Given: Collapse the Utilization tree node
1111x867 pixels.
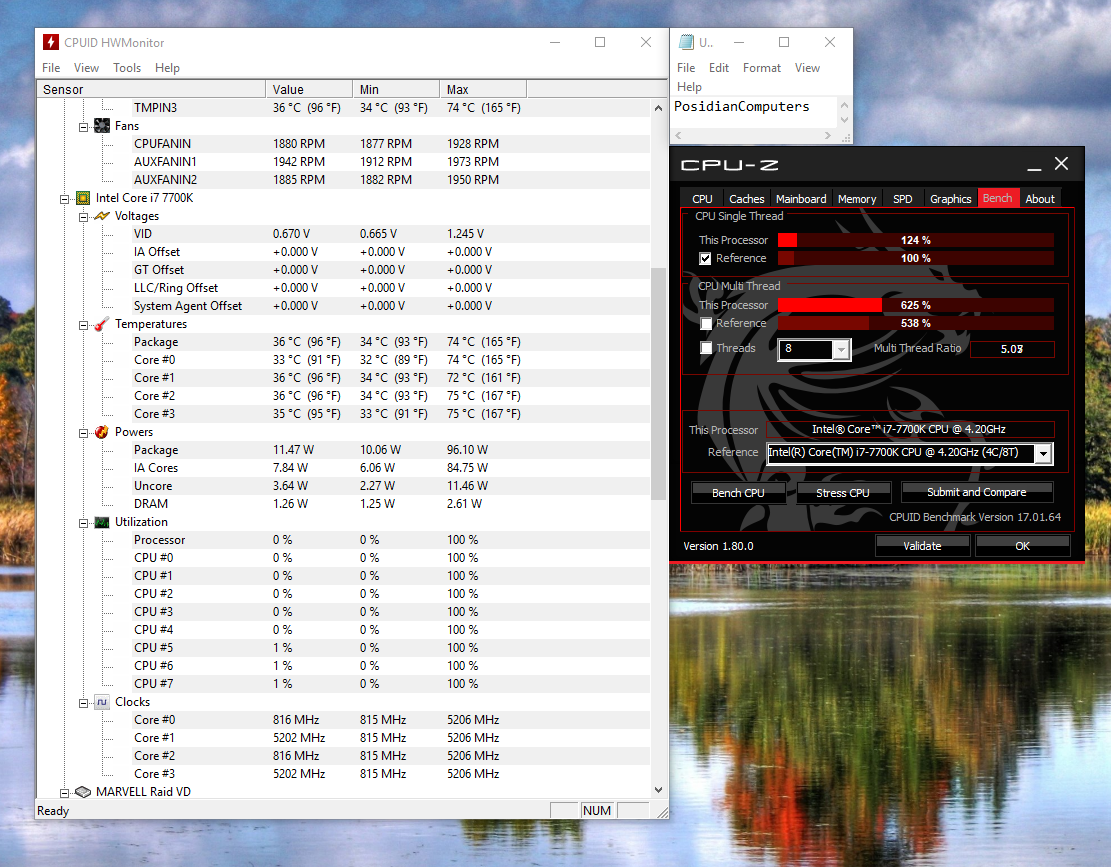Looking at the screenshot, I should point(84,523).
